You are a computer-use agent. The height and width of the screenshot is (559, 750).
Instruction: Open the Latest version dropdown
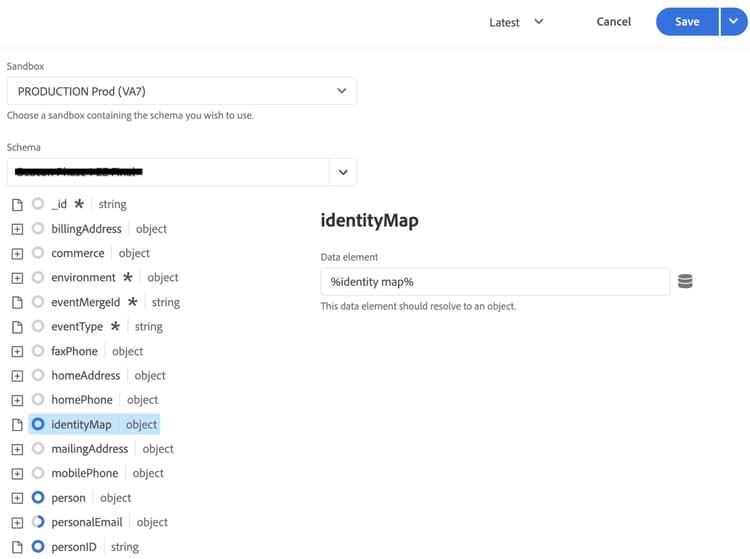coord(516,22)
